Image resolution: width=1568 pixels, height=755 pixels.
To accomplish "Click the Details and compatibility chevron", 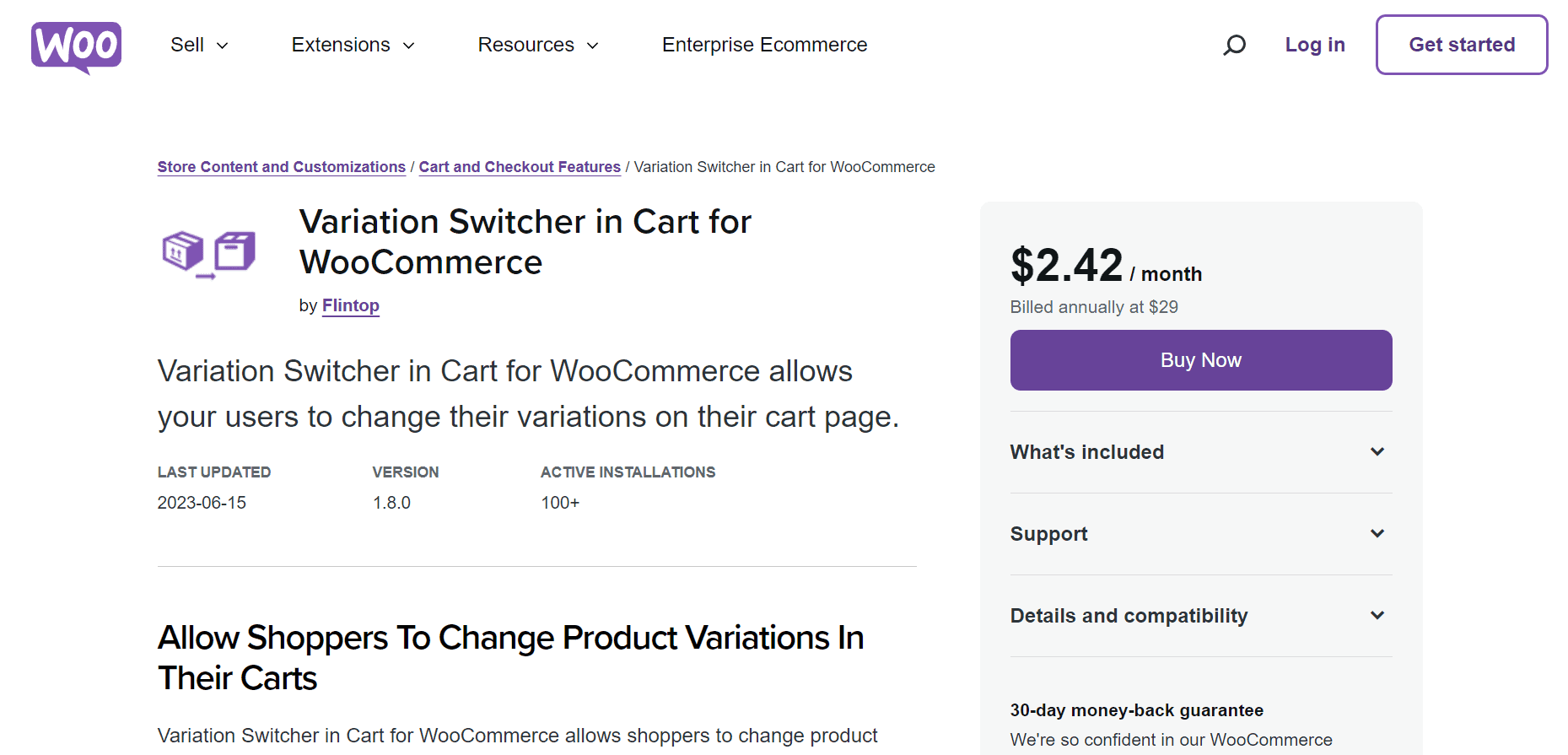I will [1377, 616].
